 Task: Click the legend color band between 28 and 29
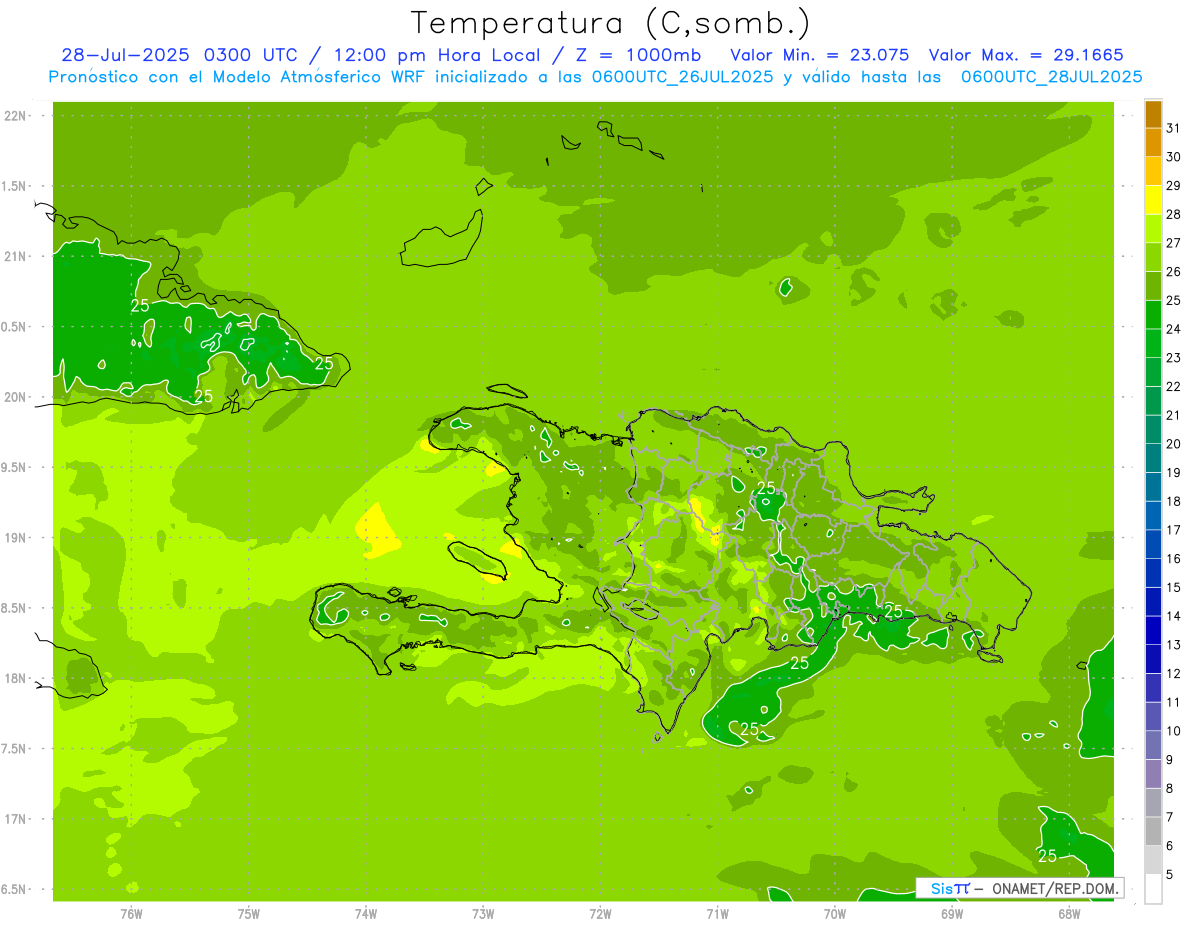click(1153, 200)
